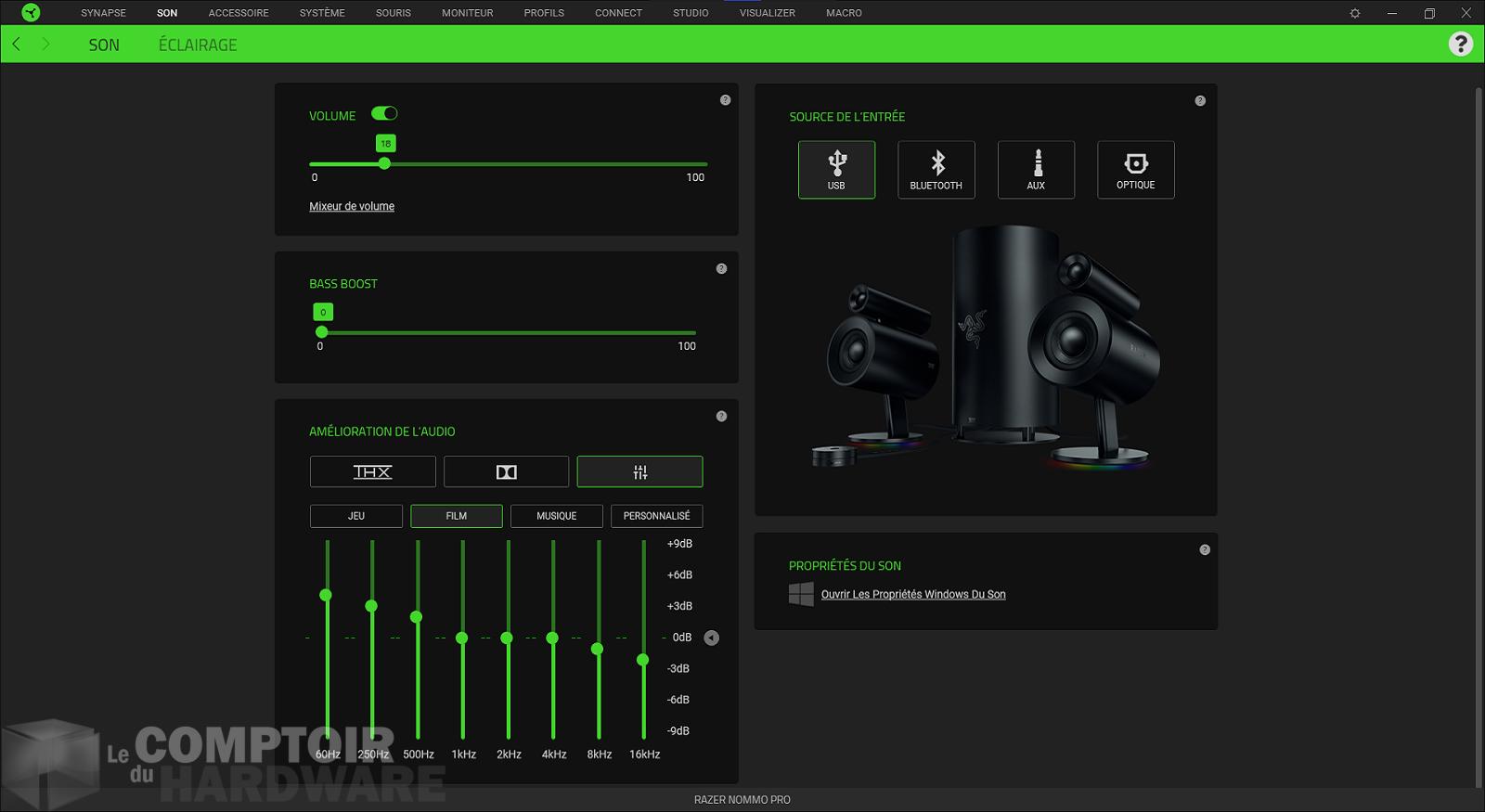1485x812 pixels.
Task: Click the right vertical scrollbar
Action: [1479, 436]
